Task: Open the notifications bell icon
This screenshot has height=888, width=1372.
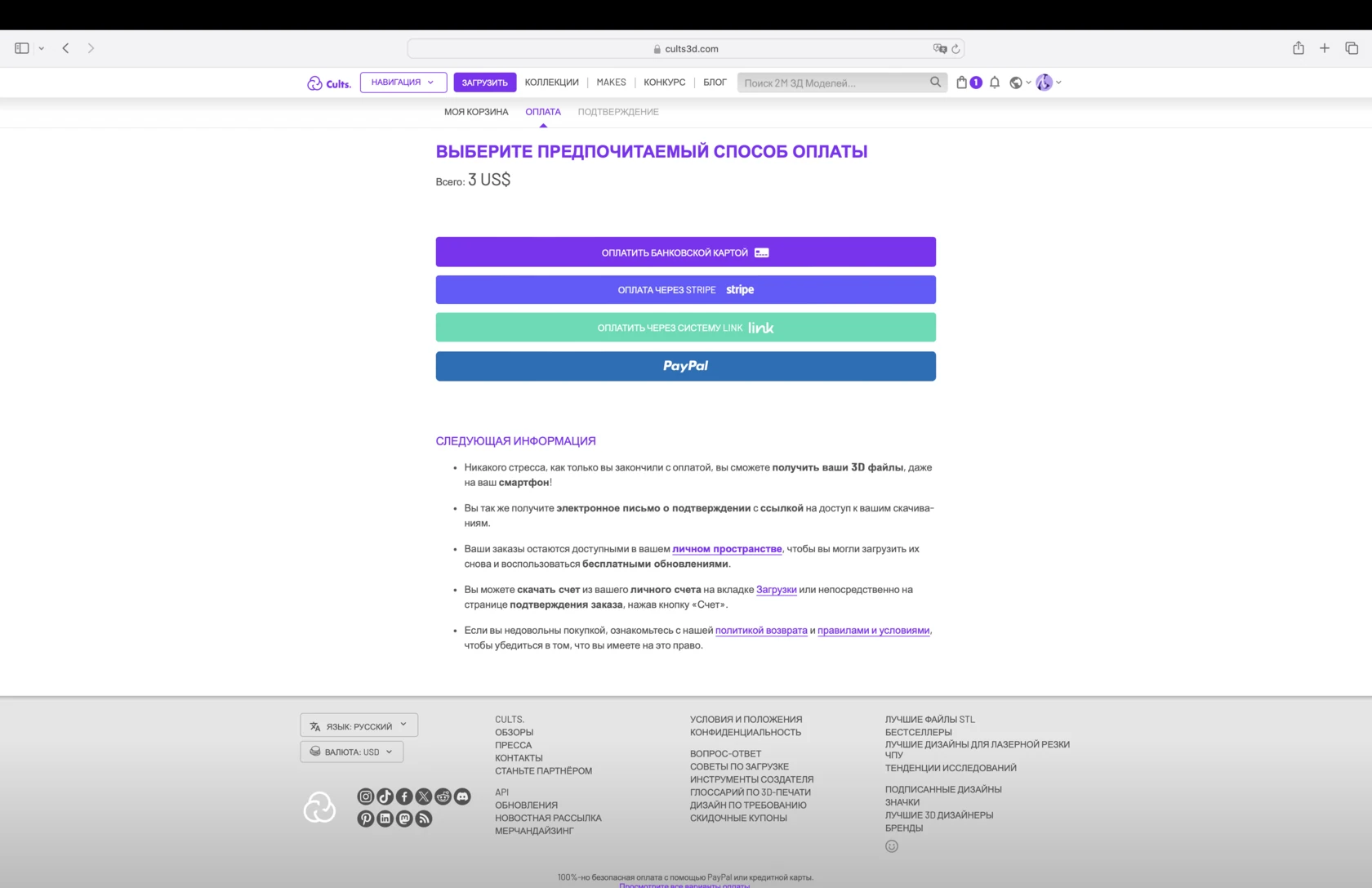Action: (995, 83)
